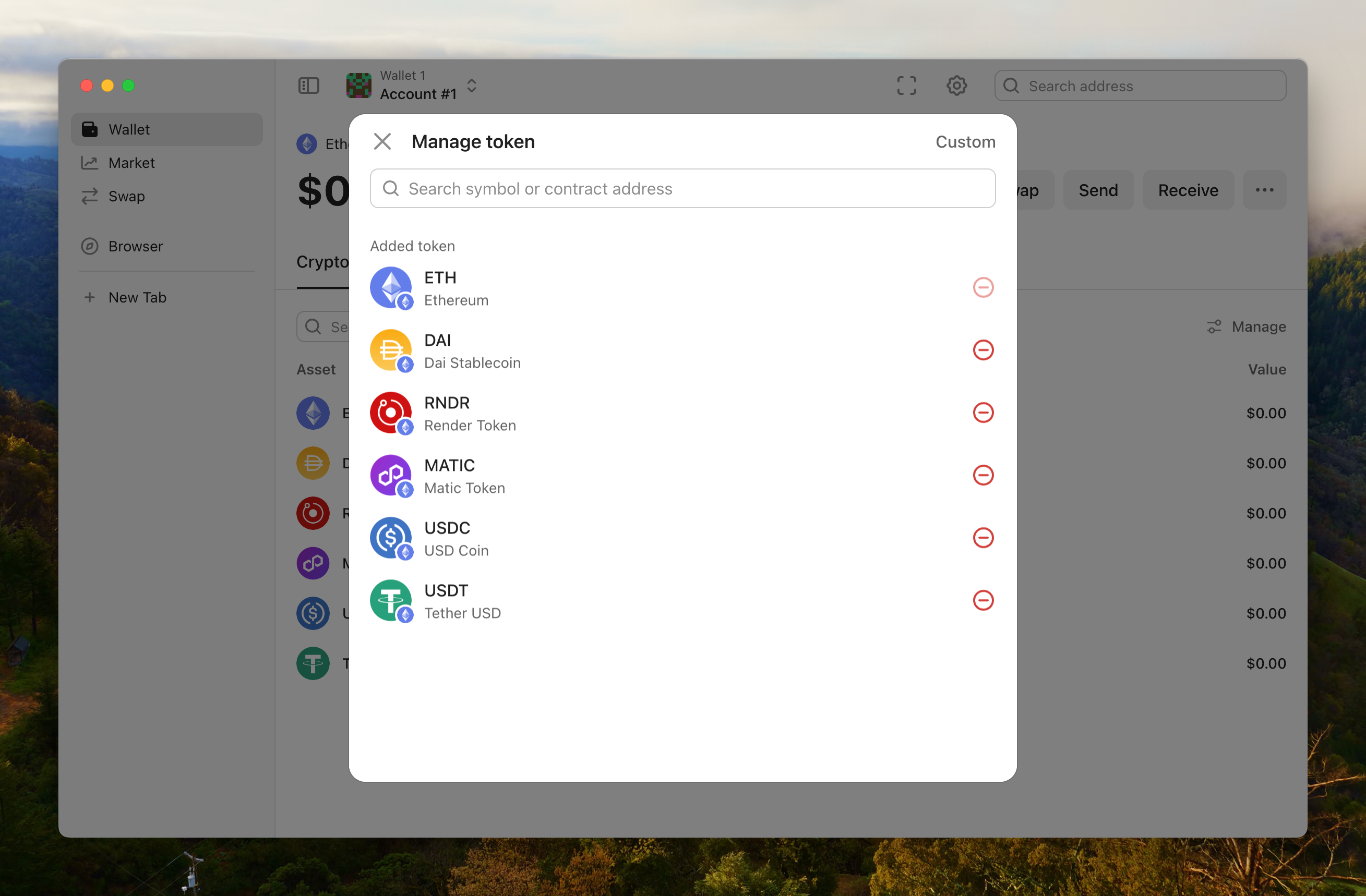
Task: Remove ETH from added tokens
Action: 983,287
